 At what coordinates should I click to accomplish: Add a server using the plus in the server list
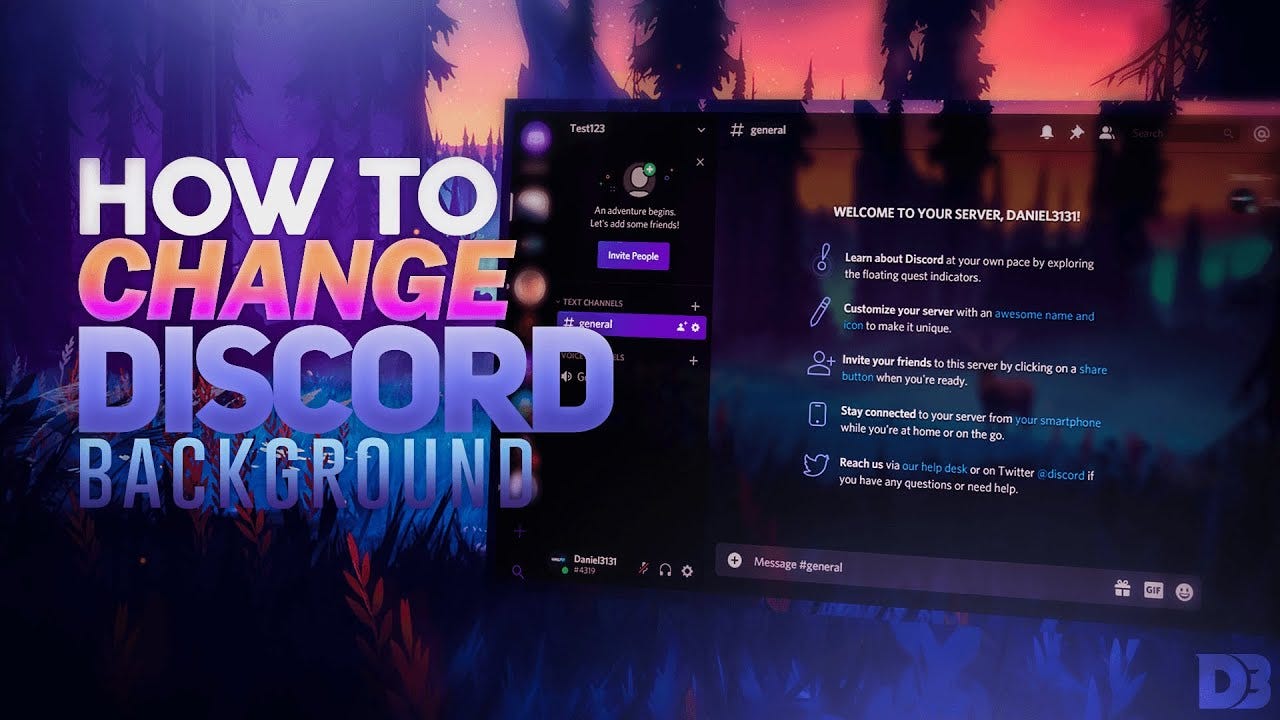click(519, 531)
